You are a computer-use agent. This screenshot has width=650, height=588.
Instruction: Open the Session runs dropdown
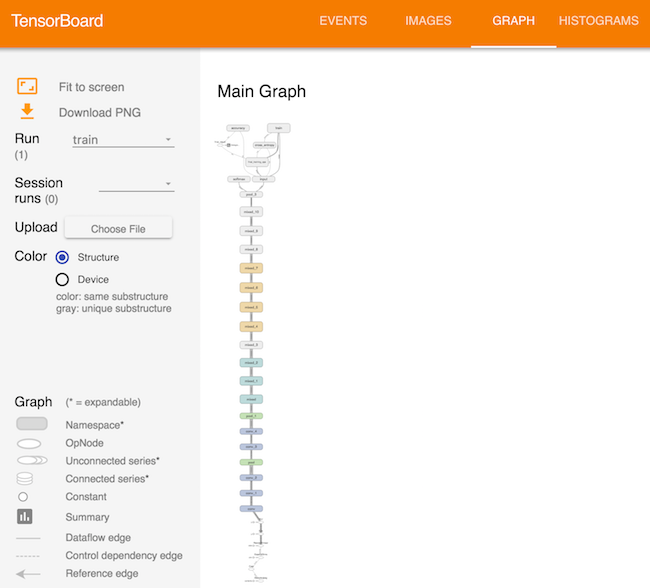136,184
